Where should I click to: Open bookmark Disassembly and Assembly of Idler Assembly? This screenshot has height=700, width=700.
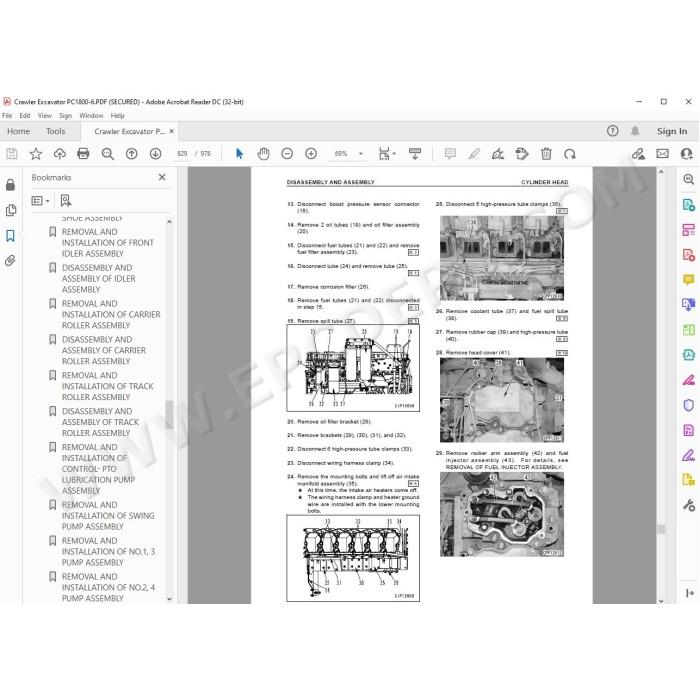(x=99, y=279)
